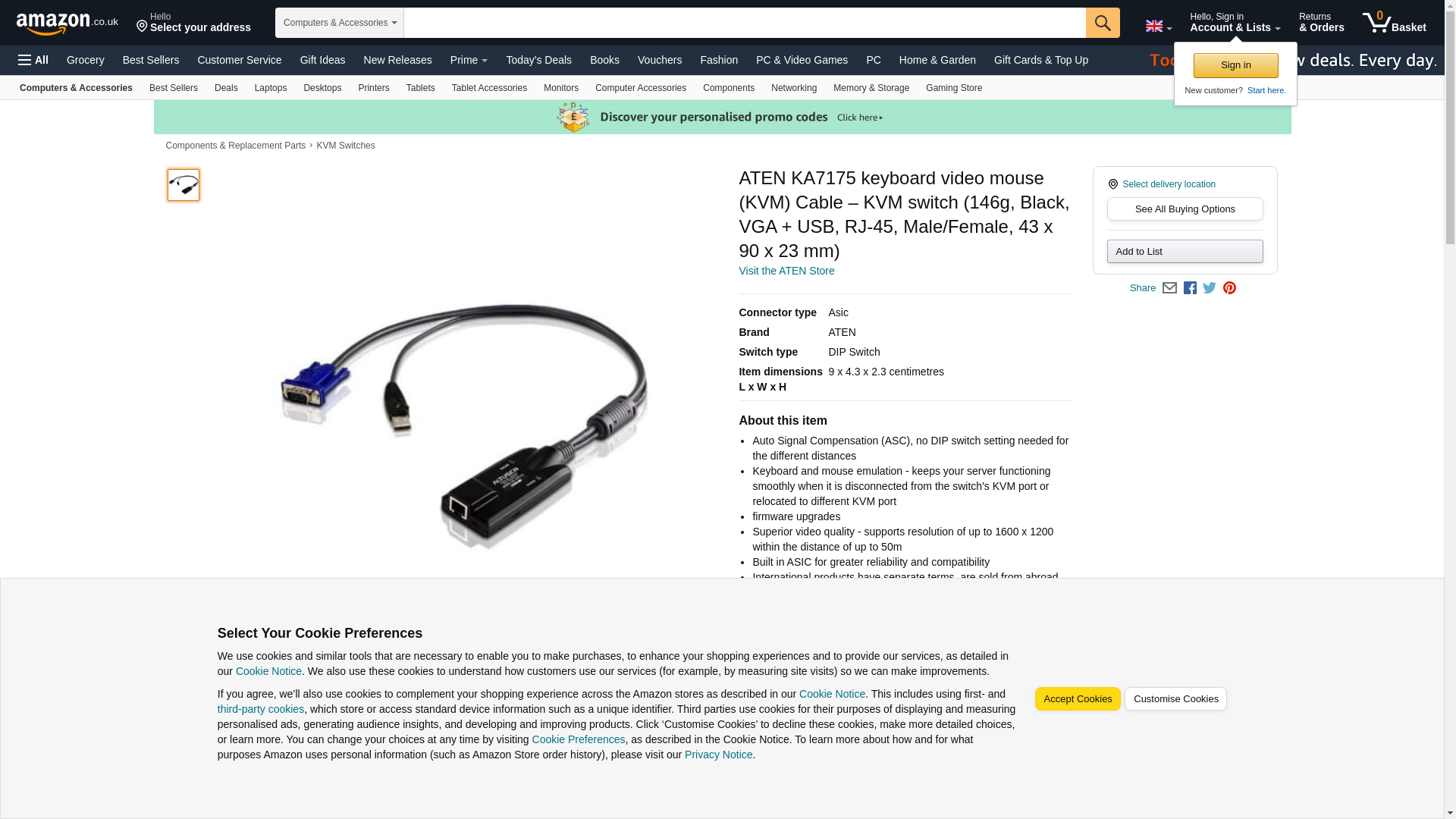
Task: Open the shopping basket icon
Action: 1394,23
